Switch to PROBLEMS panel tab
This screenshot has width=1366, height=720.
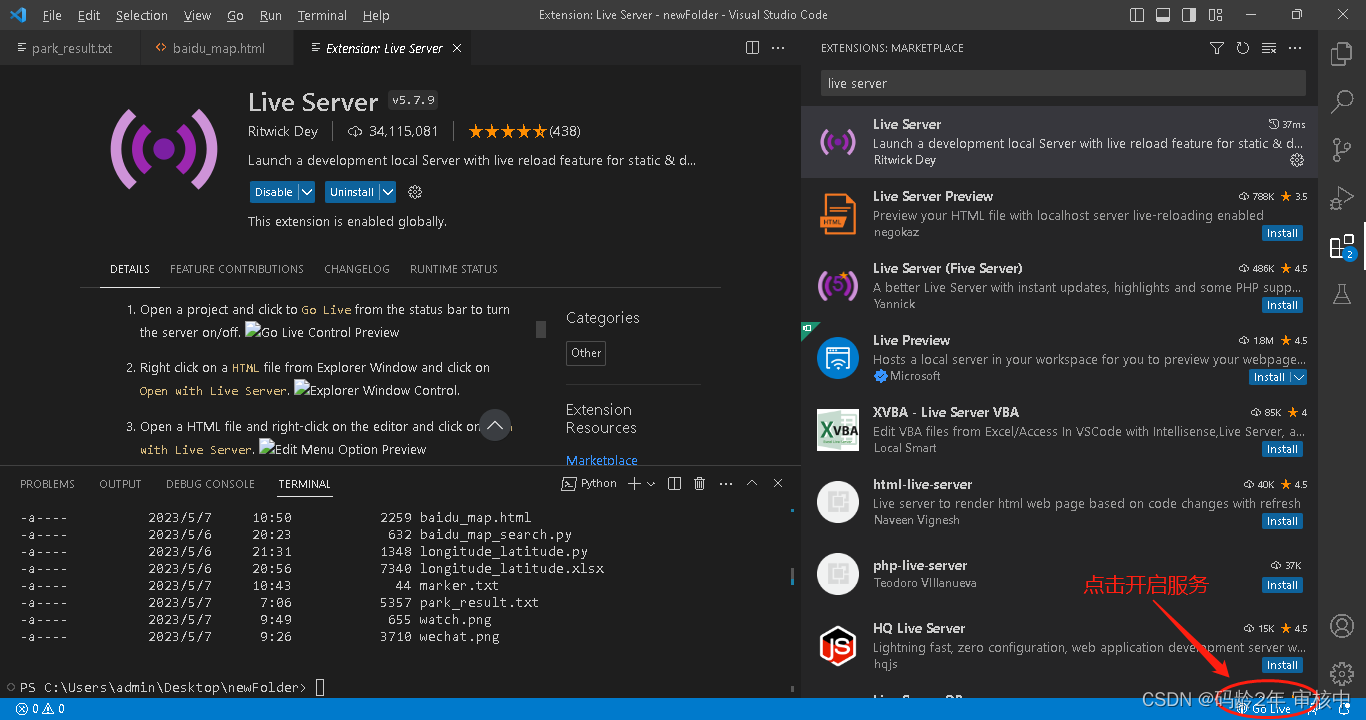47,484
